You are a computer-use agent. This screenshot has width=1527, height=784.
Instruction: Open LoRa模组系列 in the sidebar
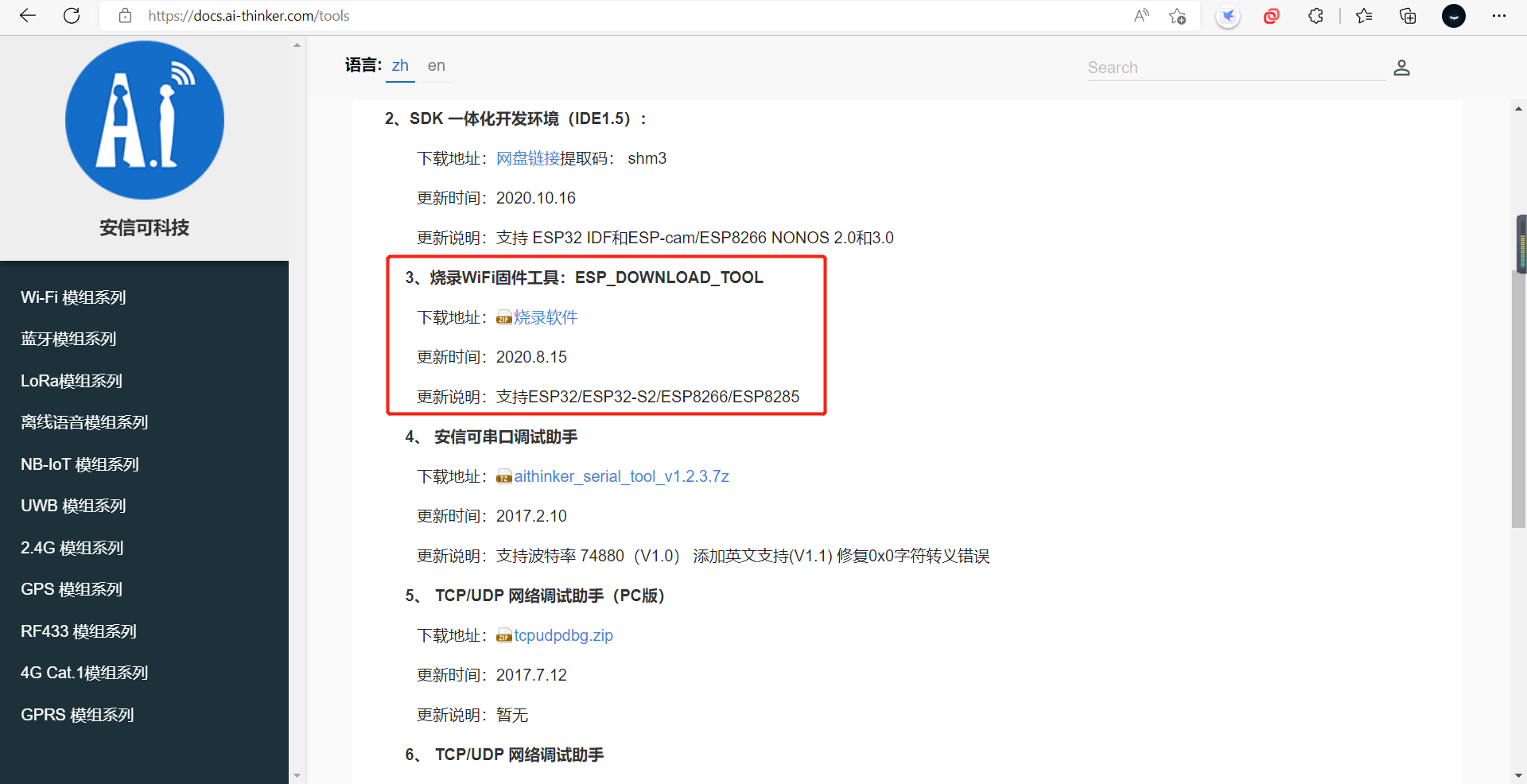[72, 381]
